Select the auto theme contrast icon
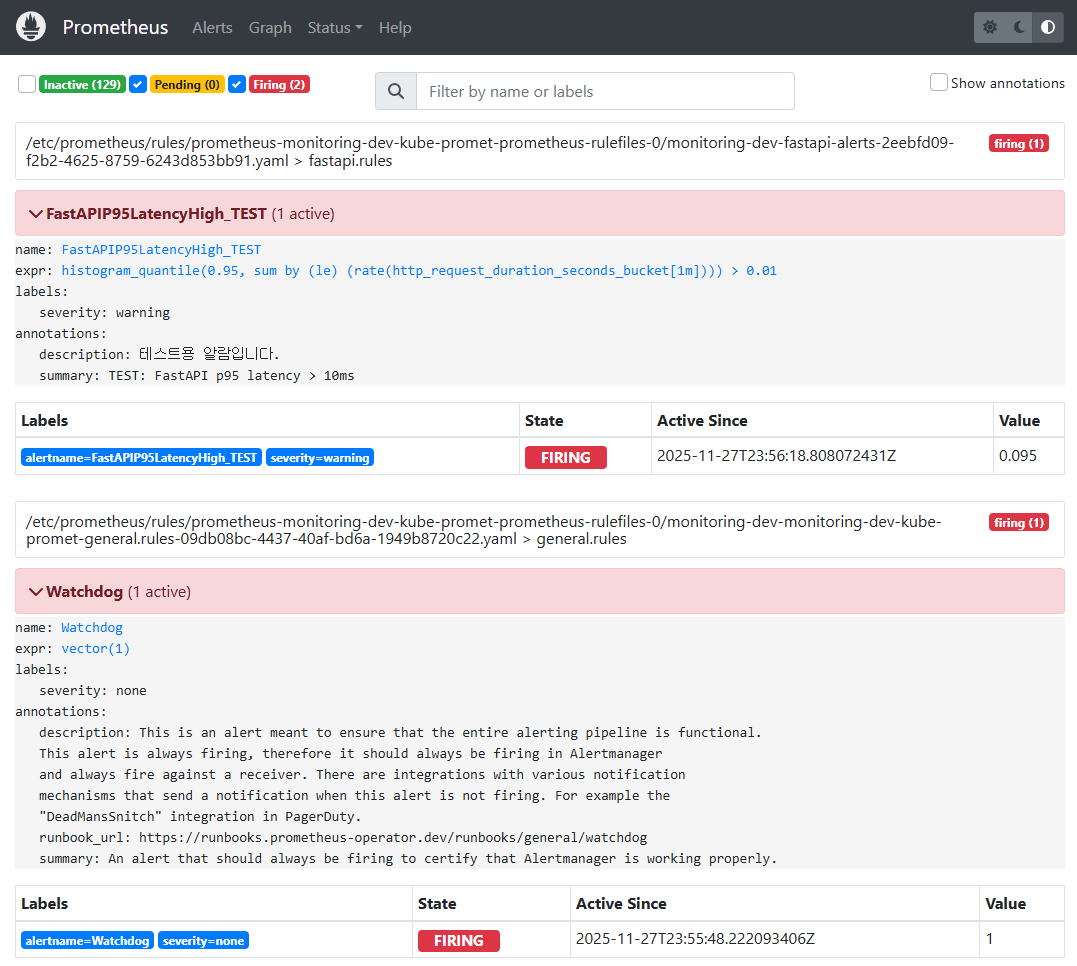 1049,27
